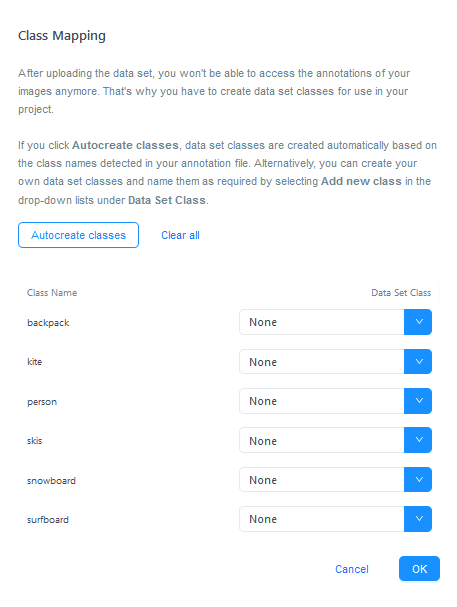Open the None field for snowboard class

(322, 479)
